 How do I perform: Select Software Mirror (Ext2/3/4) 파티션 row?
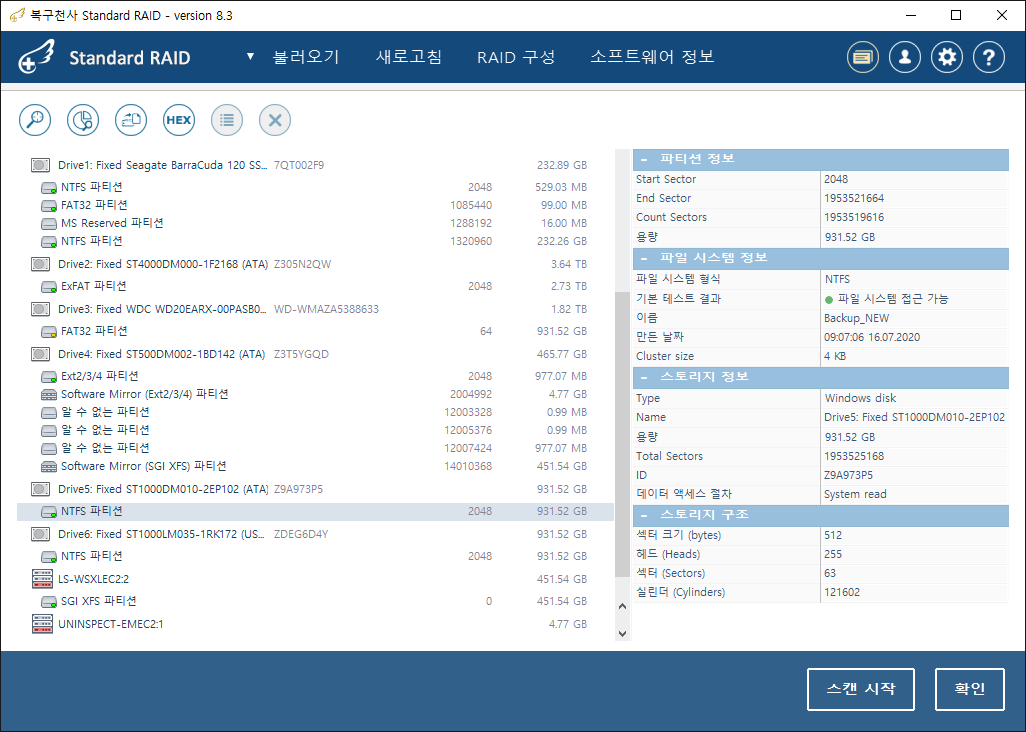pyautogui.click(x=315, y=394)
